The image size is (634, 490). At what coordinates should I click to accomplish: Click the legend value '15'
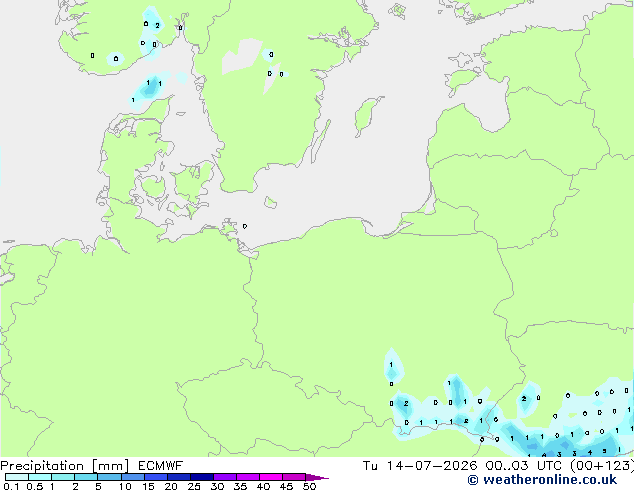point(148,486)
